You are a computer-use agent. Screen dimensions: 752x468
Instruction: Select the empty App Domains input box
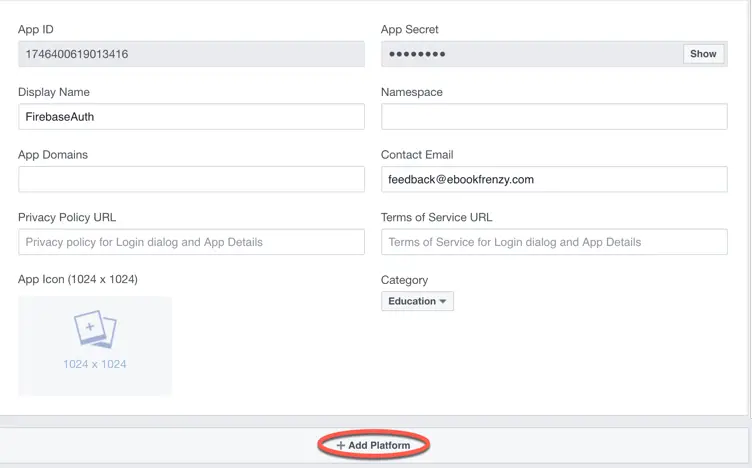(x=191, y=179)
